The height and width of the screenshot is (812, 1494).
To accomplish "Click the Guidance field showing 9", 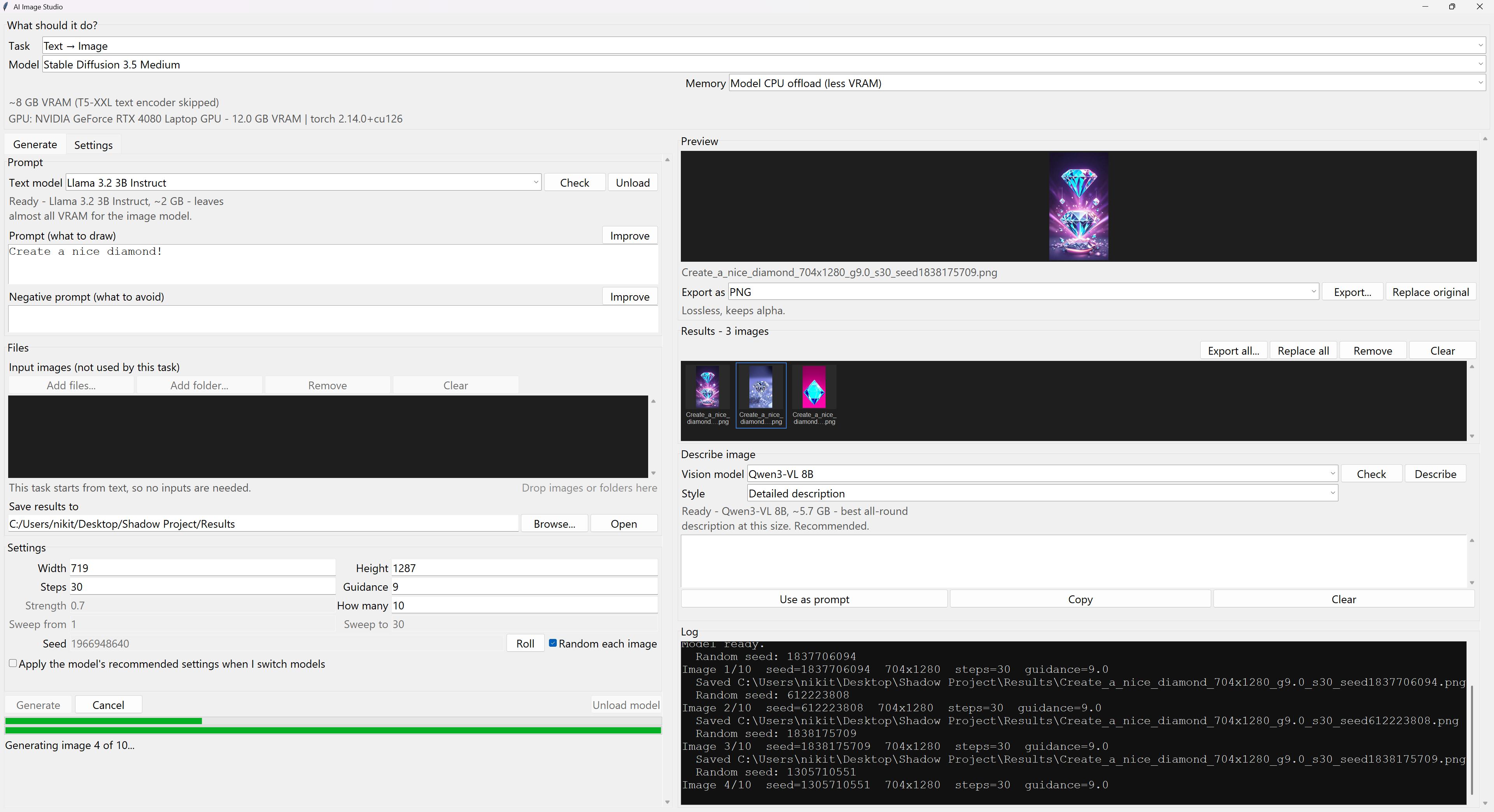I will tap(524, 586).
